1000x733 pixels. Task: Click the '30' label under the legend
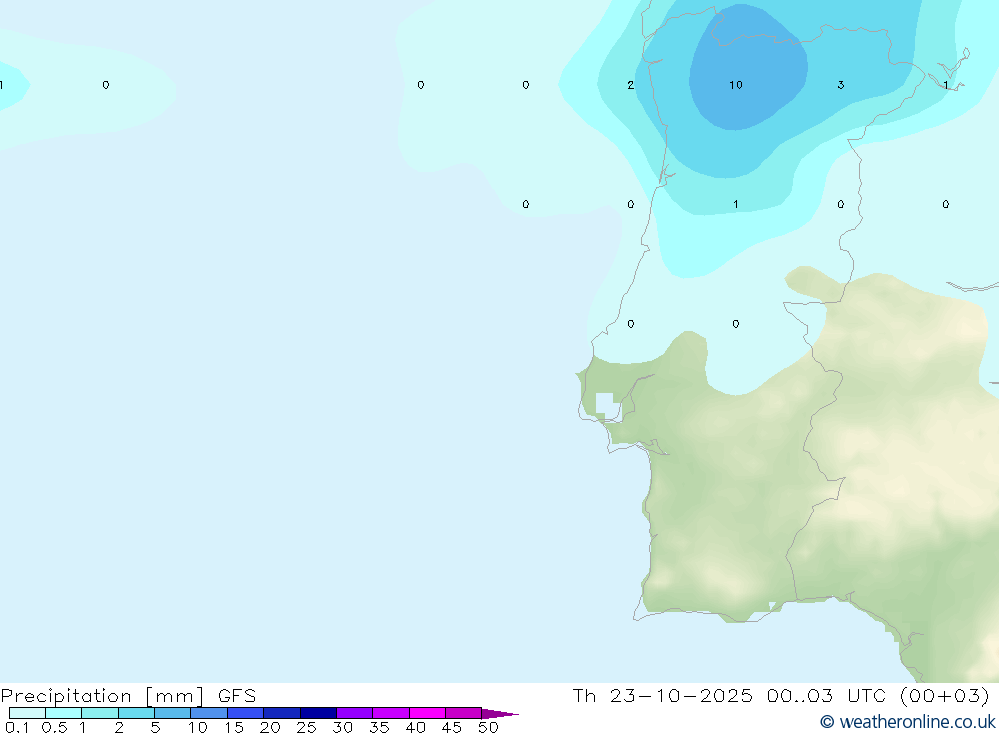point(342,727)
